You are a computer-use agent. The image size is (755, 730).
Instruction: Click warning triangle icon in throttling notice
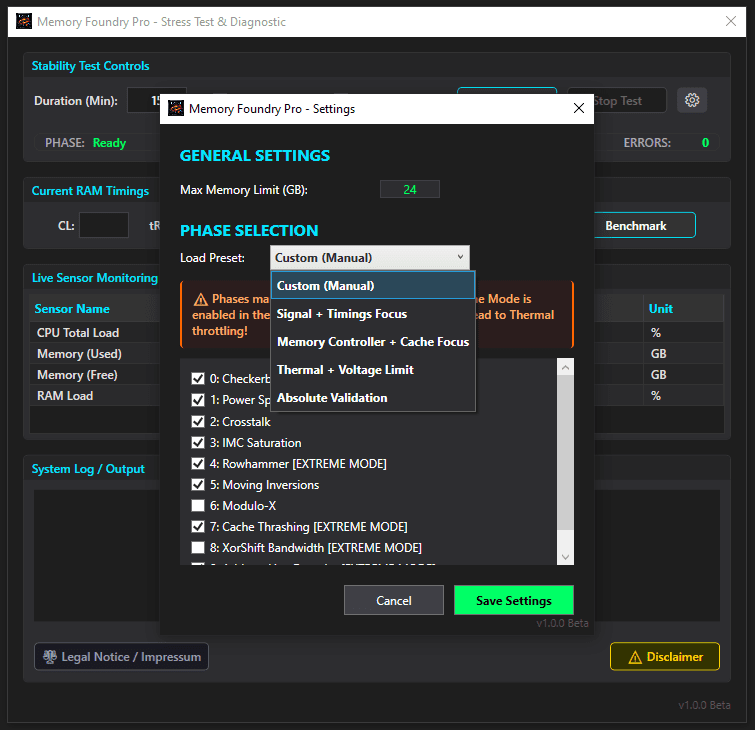click(201, 300)
